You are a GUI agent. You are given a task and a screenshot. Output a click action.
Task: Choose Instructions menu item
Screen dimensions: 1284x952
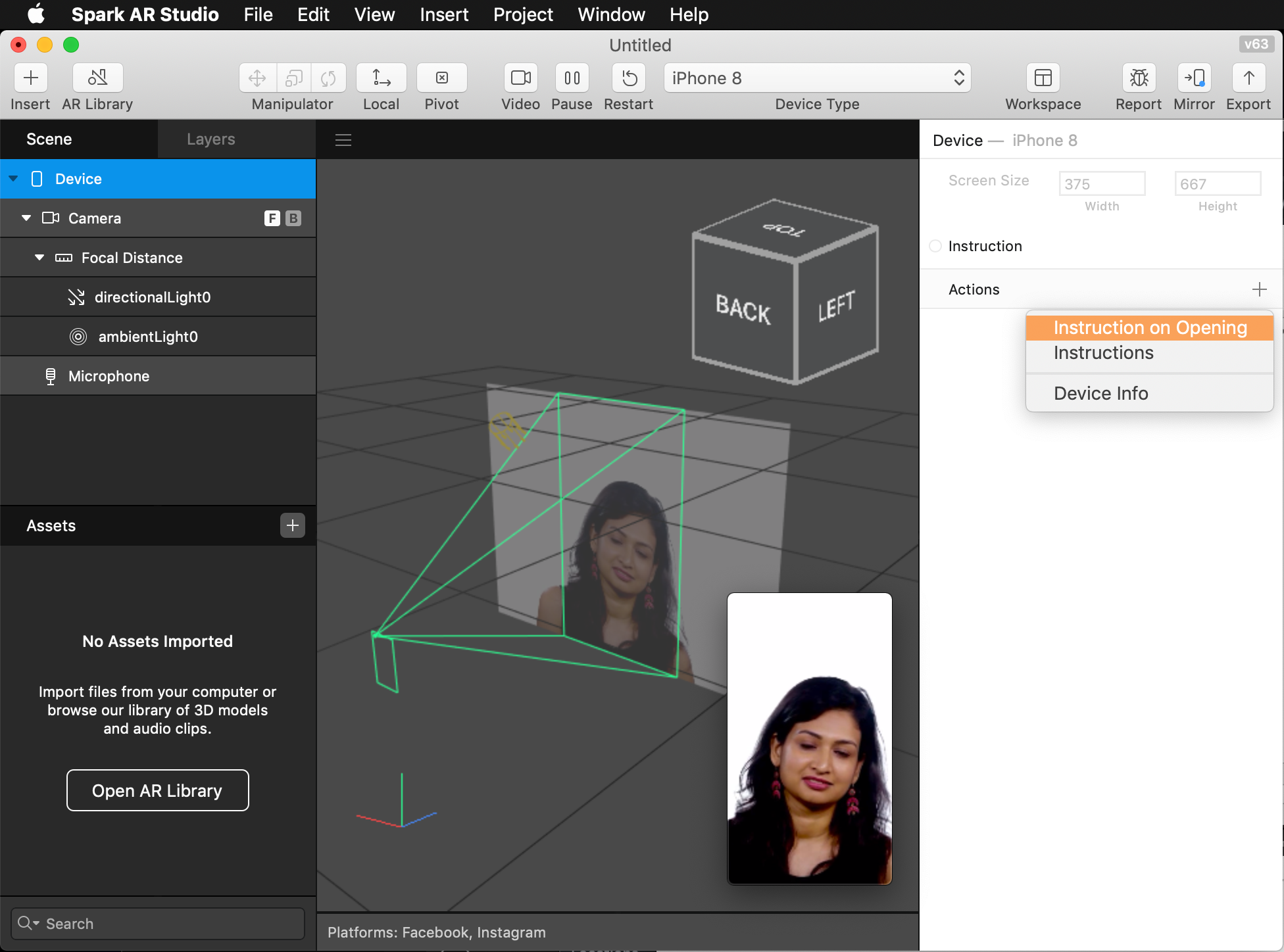[1149, 353]
